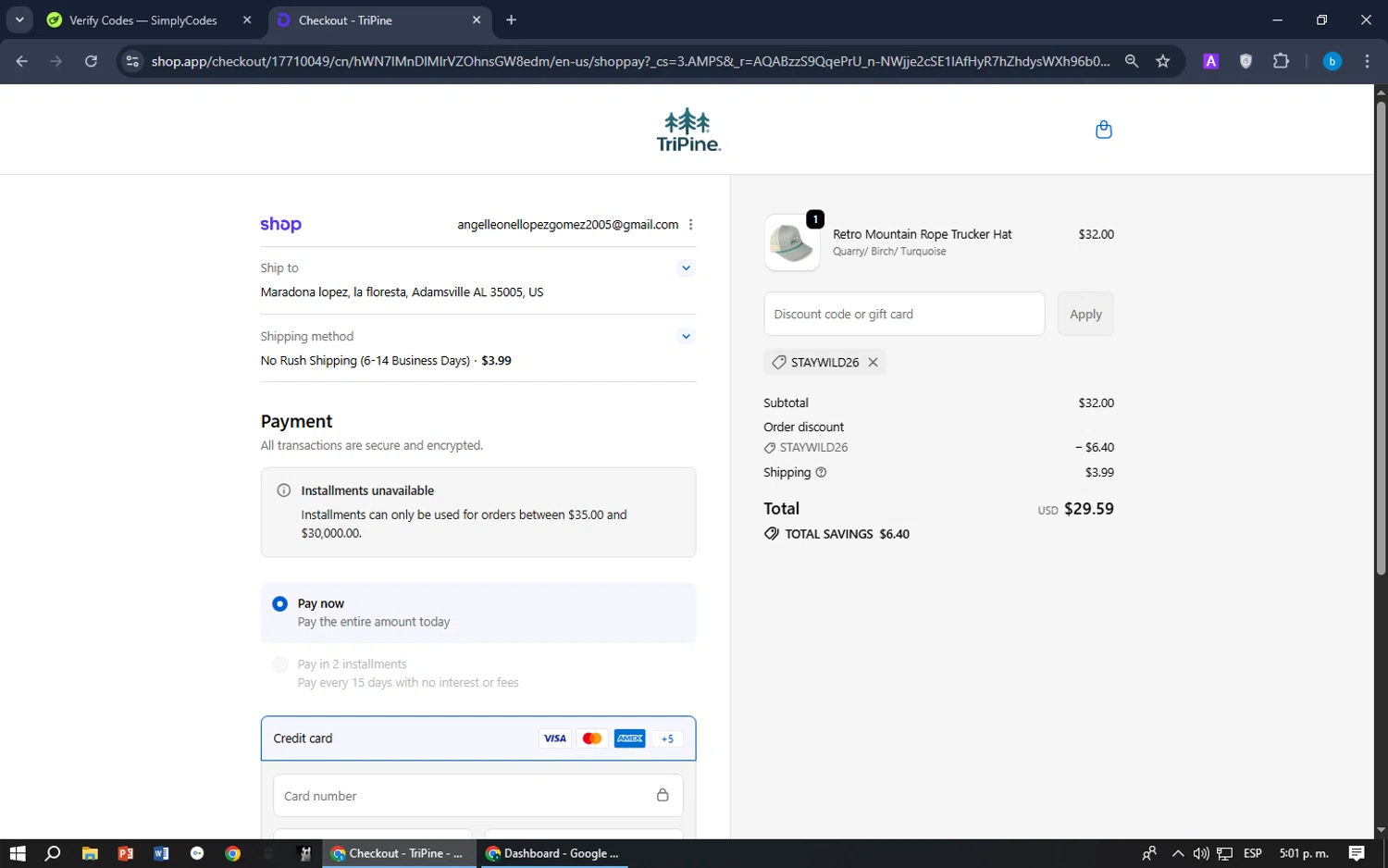Switch to Dashboard - Google taskbar window
This screenshot has width=1388, height=868.
pyautogui.click(x=553, y=853)
